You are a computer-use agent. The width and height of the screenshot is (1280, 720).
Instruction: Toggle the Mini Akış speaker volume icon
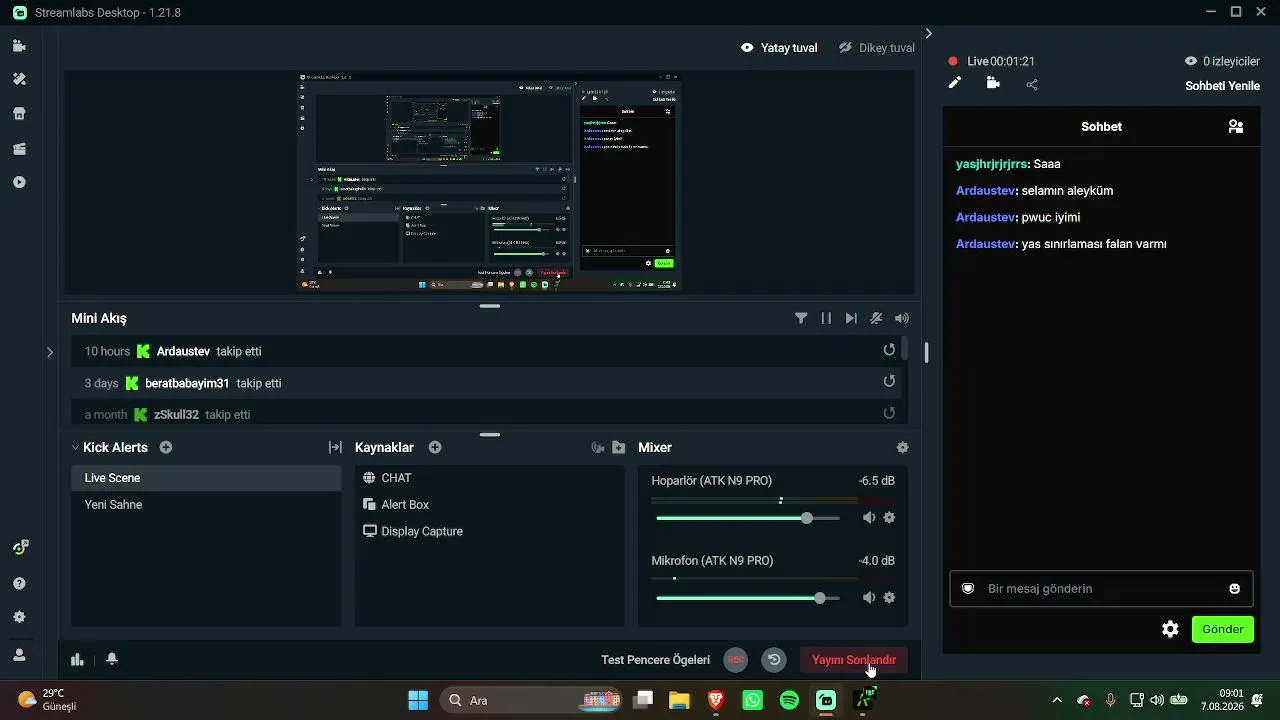pos(902,318)
